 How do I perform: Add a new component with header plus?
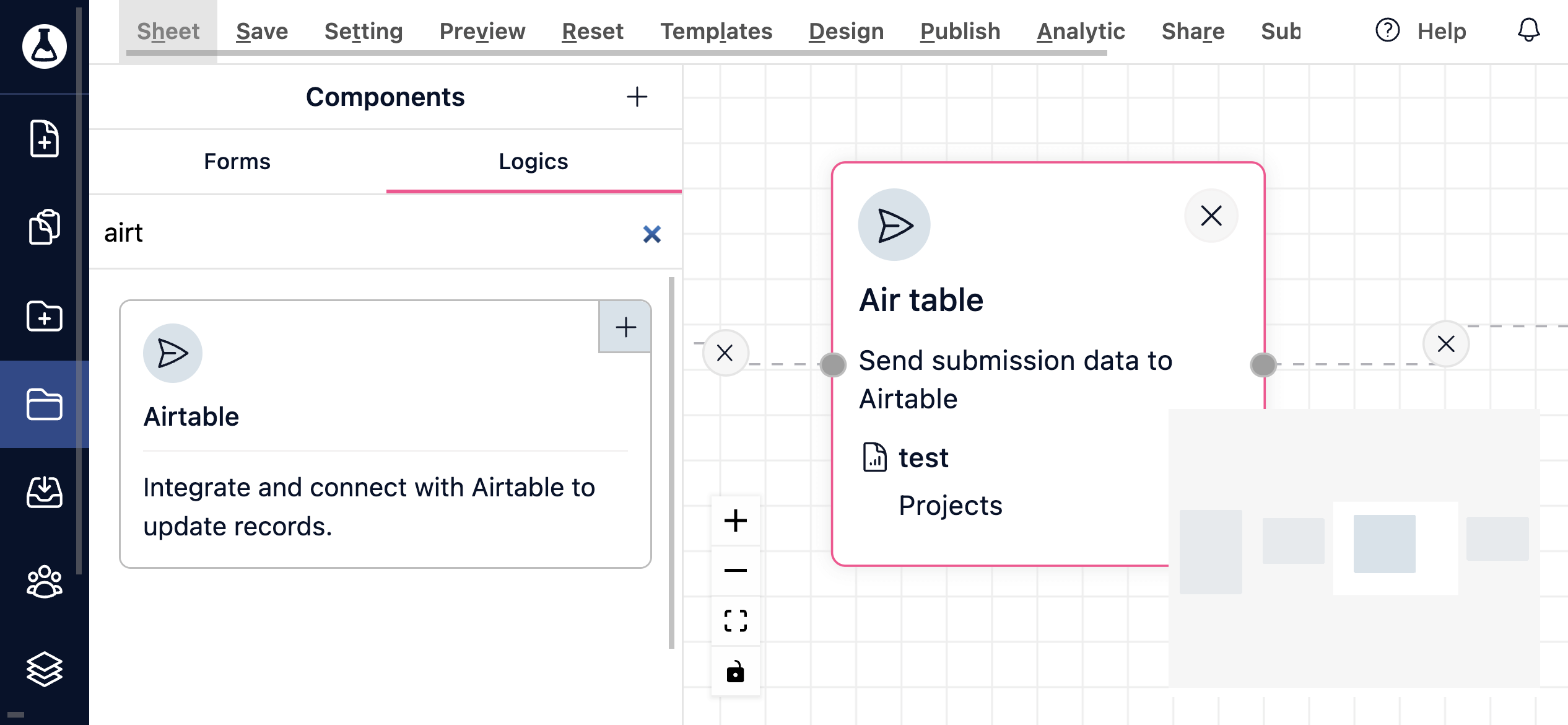point(637,97)
